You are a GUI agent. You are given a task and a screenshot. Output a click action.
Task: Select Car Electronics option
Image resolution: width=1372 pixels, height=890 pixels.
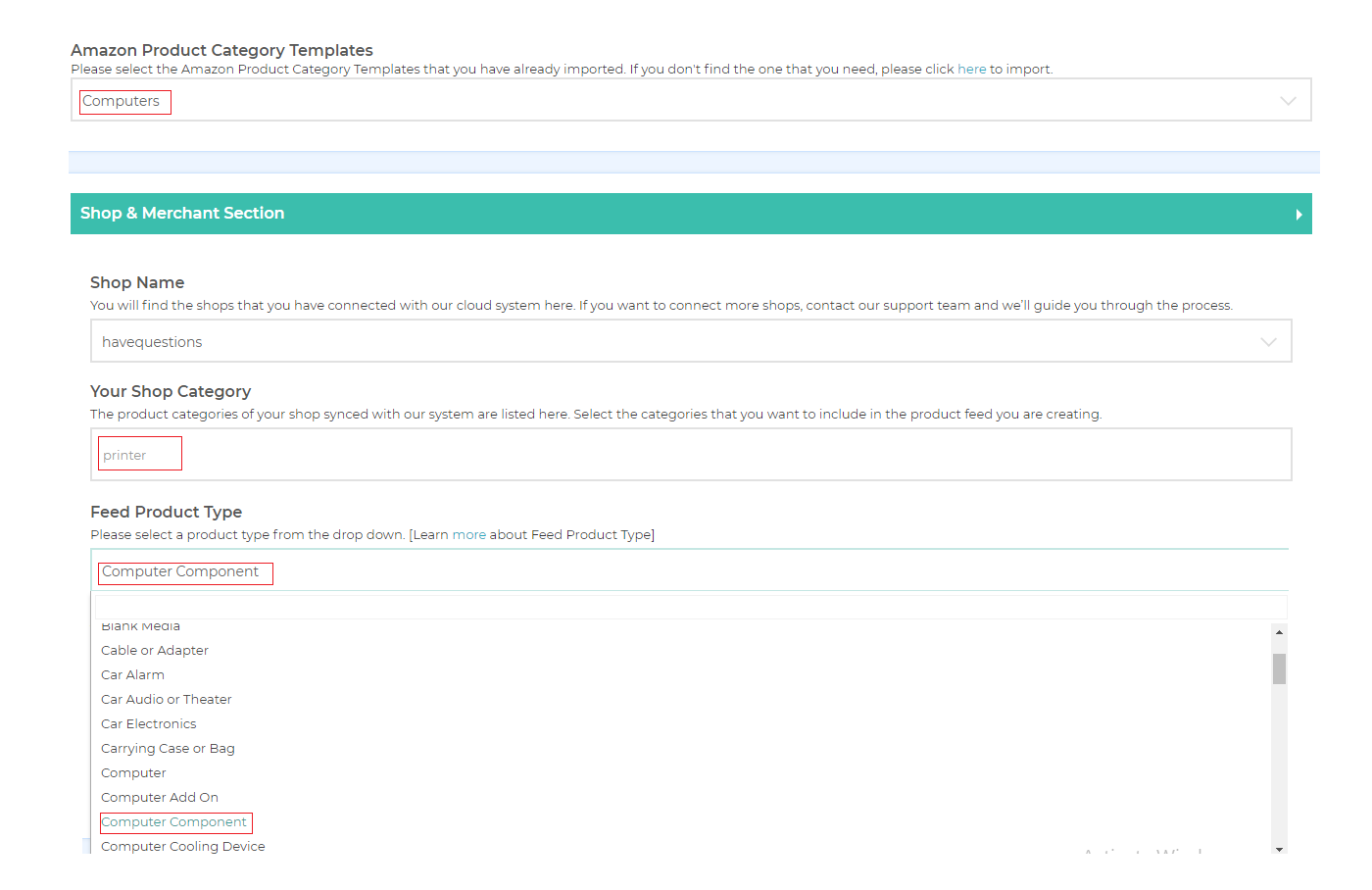pos(148,724)
